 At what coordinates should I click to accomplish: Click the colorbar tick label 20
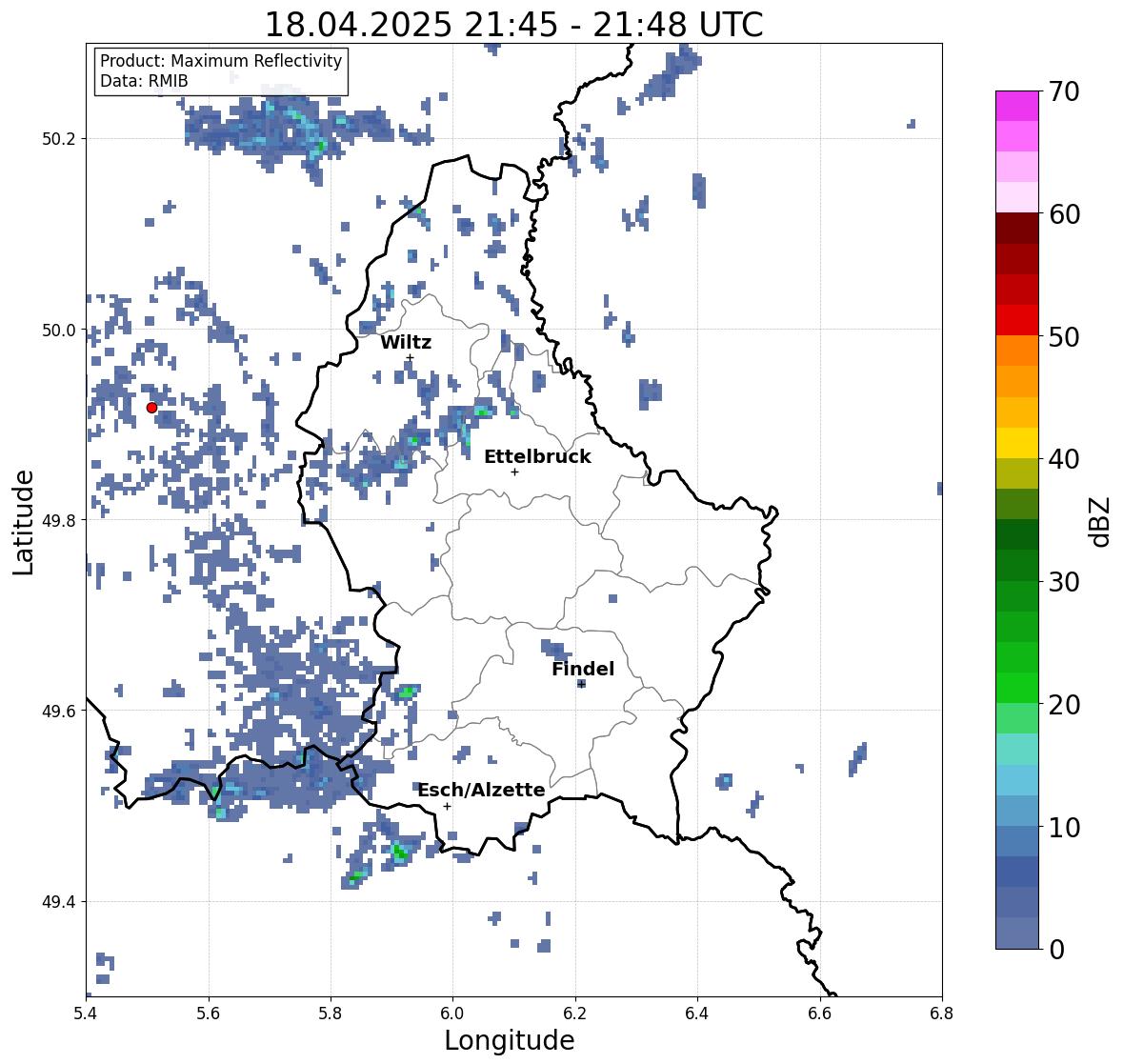click(1064, 705)
